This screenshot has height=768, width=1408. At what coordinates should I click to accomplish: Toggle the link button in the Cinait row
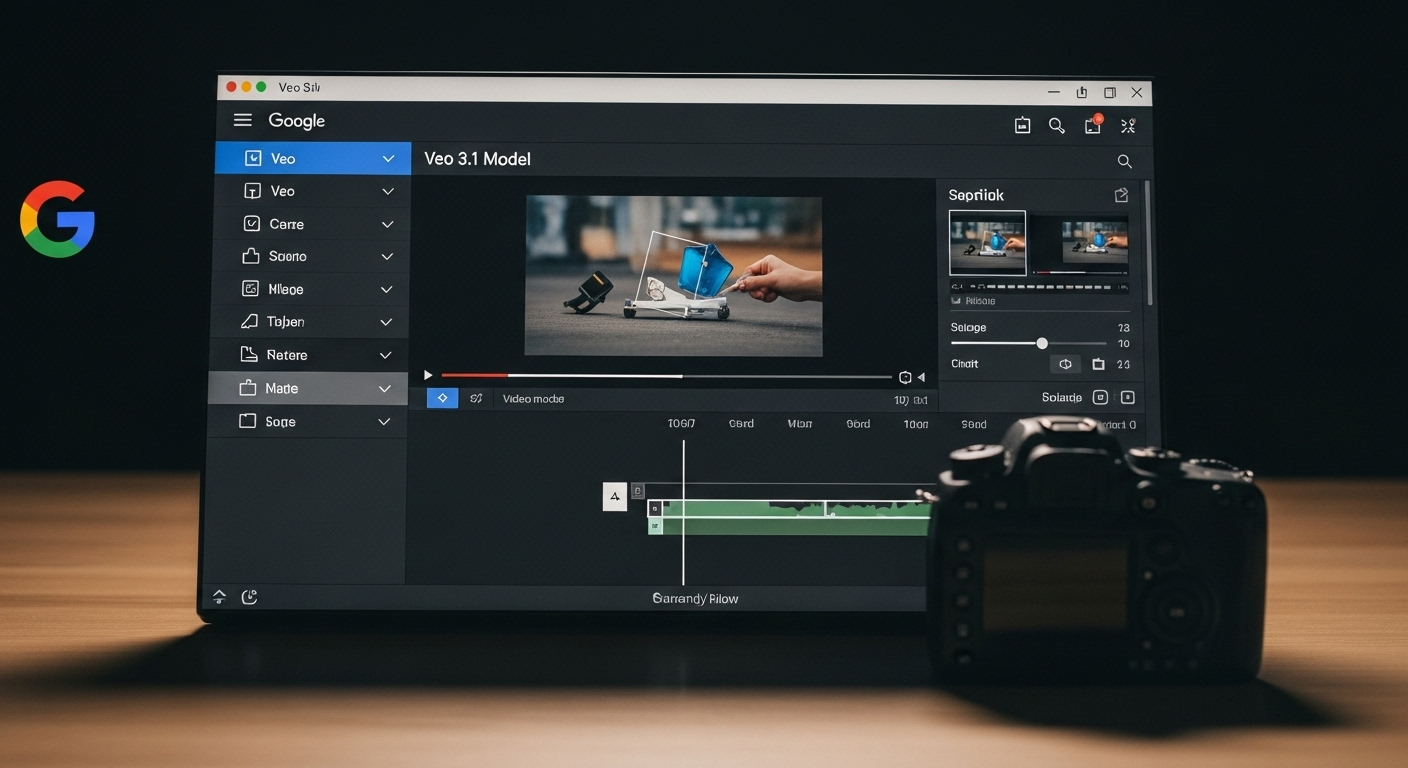[1065, 364]
